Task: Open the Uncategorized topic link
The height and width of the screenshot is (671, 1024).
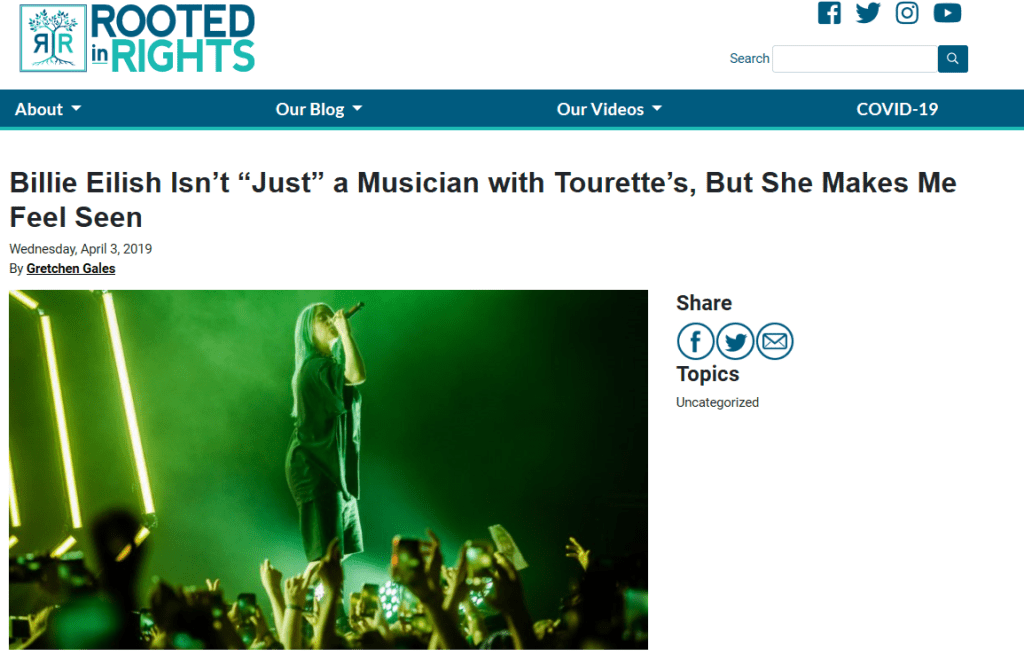Action: point(717,402)
